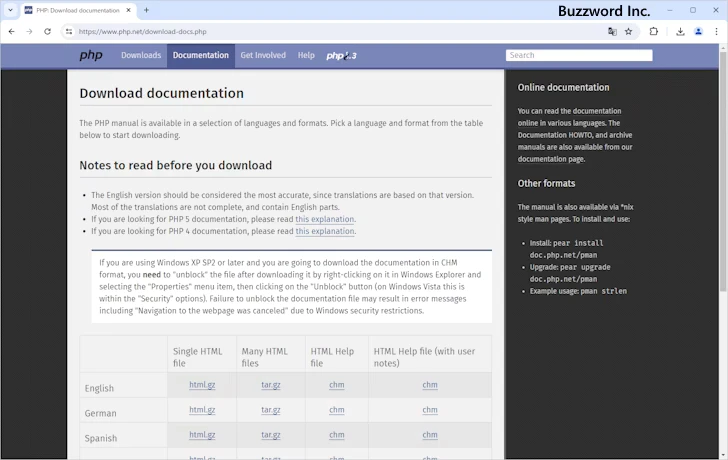Click the page vertical scrollbar thumb

pyautogui.click(x=723, y=172)
